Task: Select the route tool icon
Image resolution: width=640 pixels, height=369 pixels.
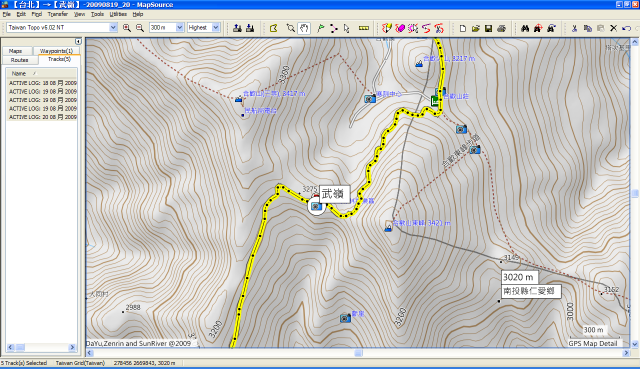Action: coord(334,28)
